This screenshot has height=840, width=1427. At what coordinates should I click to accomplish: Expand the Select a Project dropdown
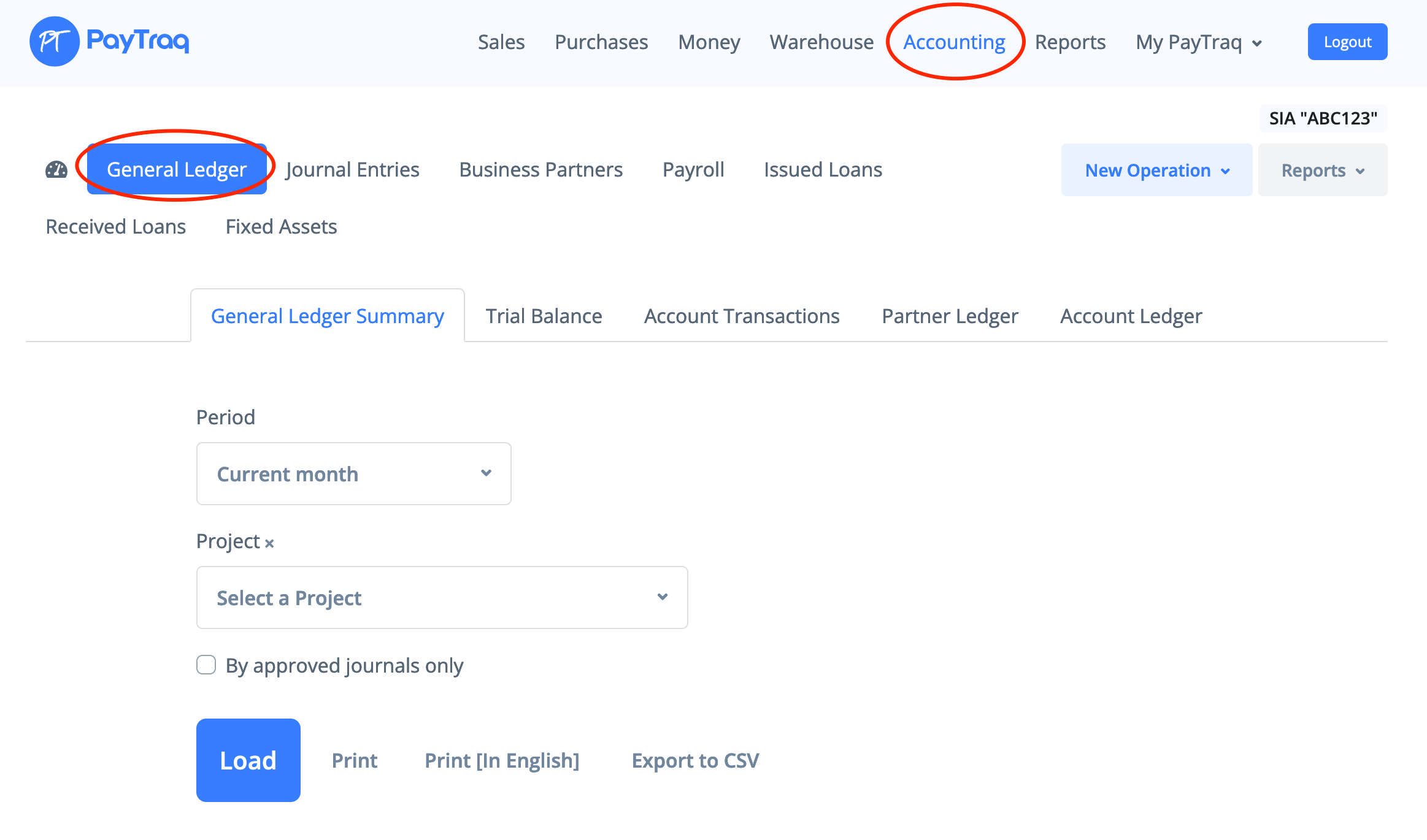tap(442, 597)
